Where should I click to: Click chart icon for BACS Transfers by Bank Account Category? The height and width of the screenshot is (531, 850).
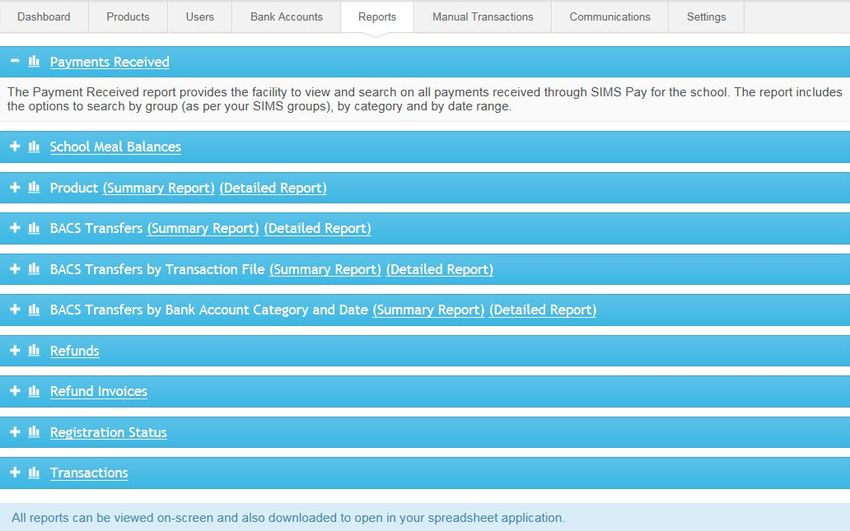pos(34,309)
